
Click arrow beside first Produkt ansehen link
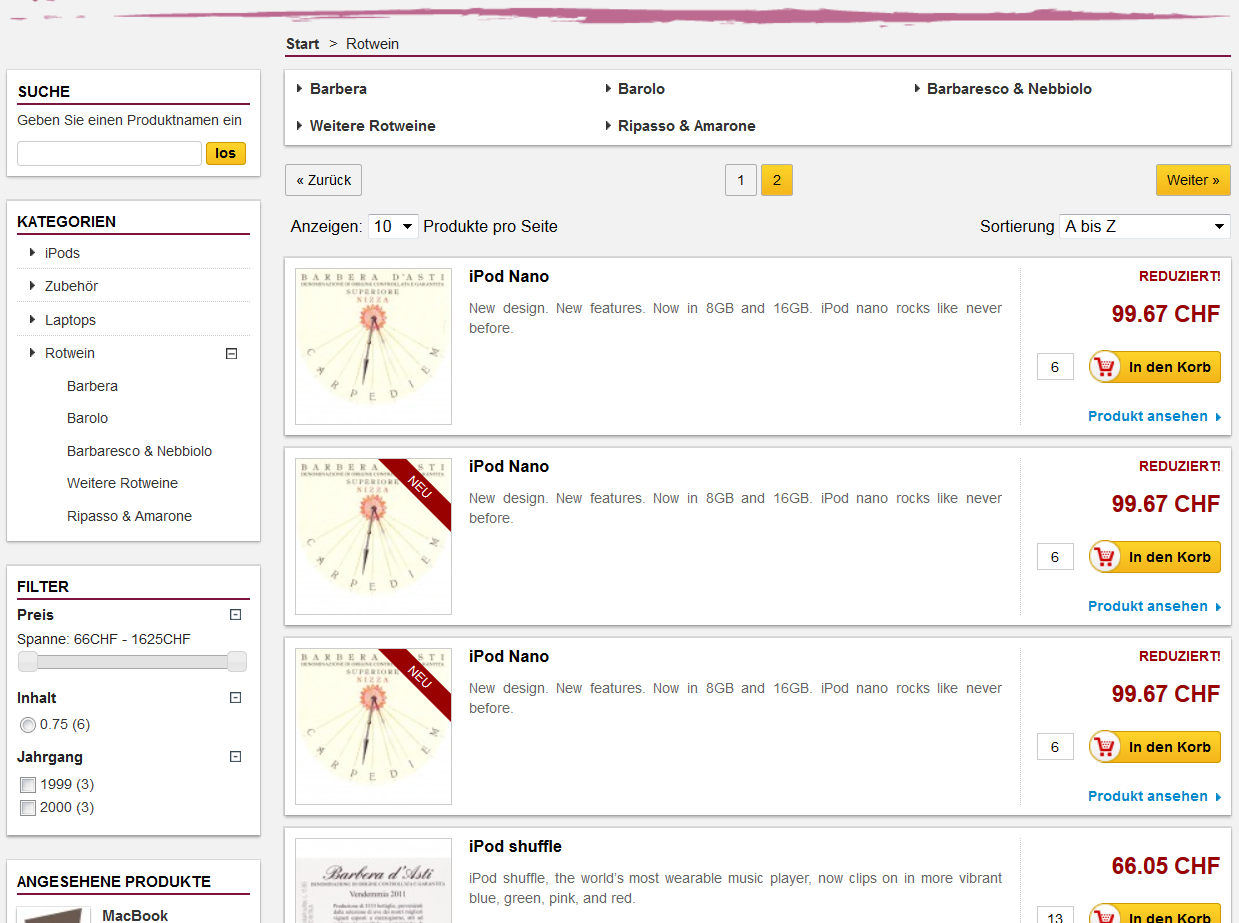pos(1218,417)
